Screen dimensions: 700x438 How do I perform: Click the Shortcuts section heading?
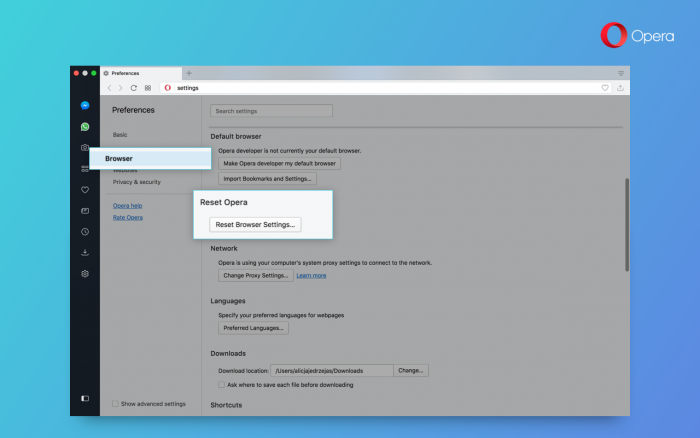click(226, 405)
